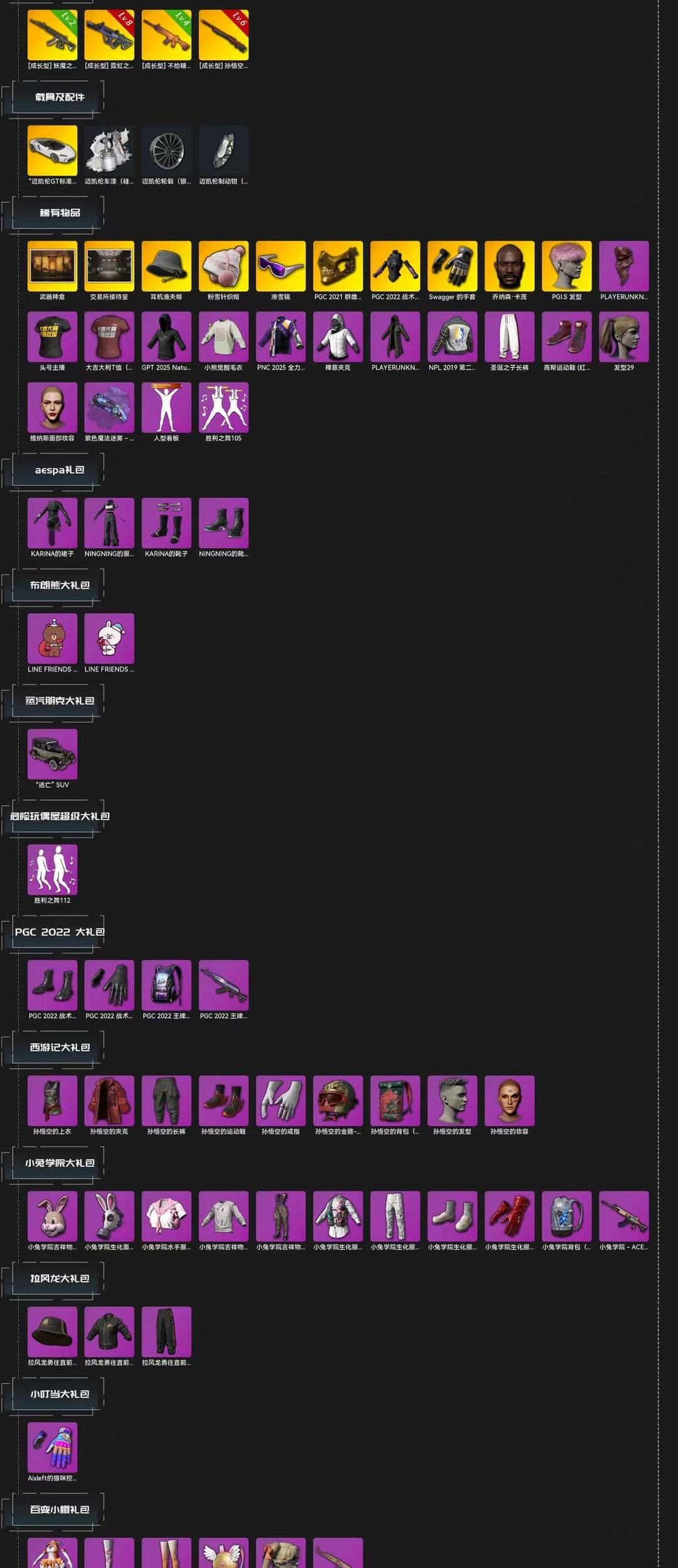Click the KARINA dress outfit icon

click(52, 522)
